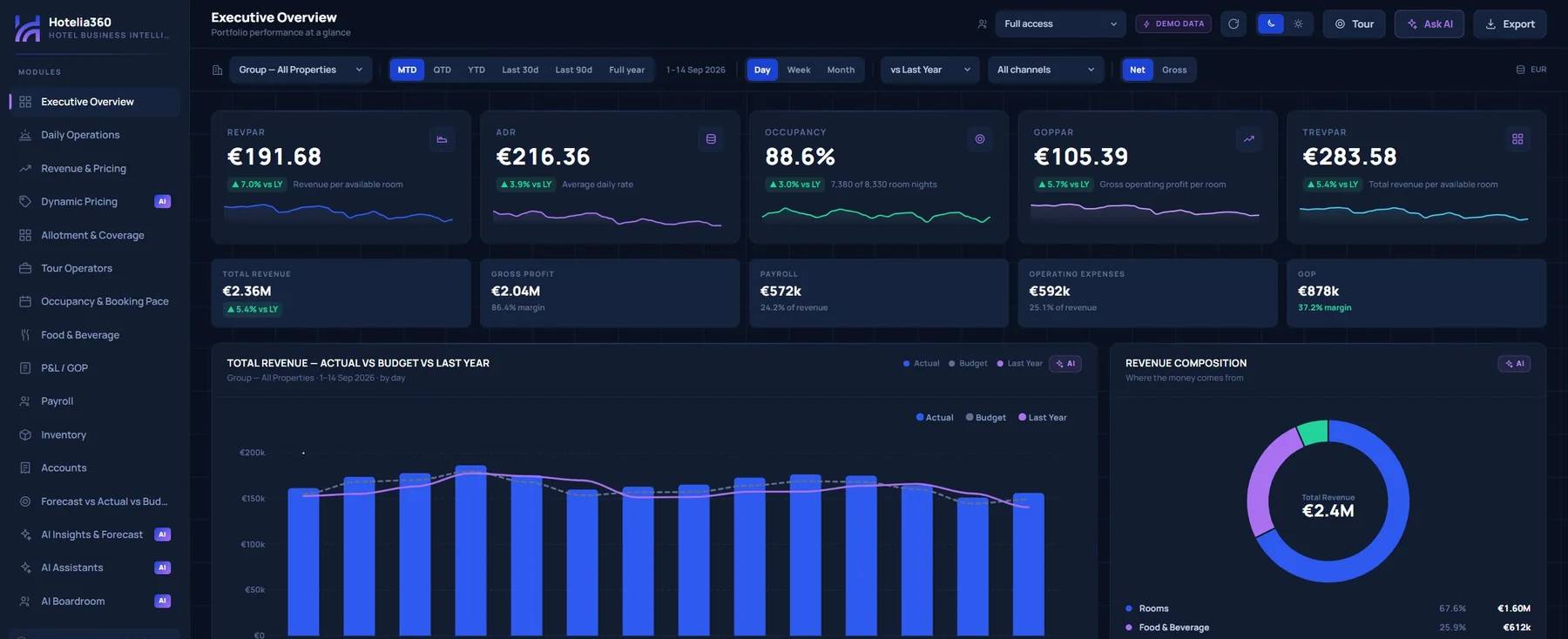1568x639 pixels.
Task: Click the ADR card coins icon
Action: (711, 139)
